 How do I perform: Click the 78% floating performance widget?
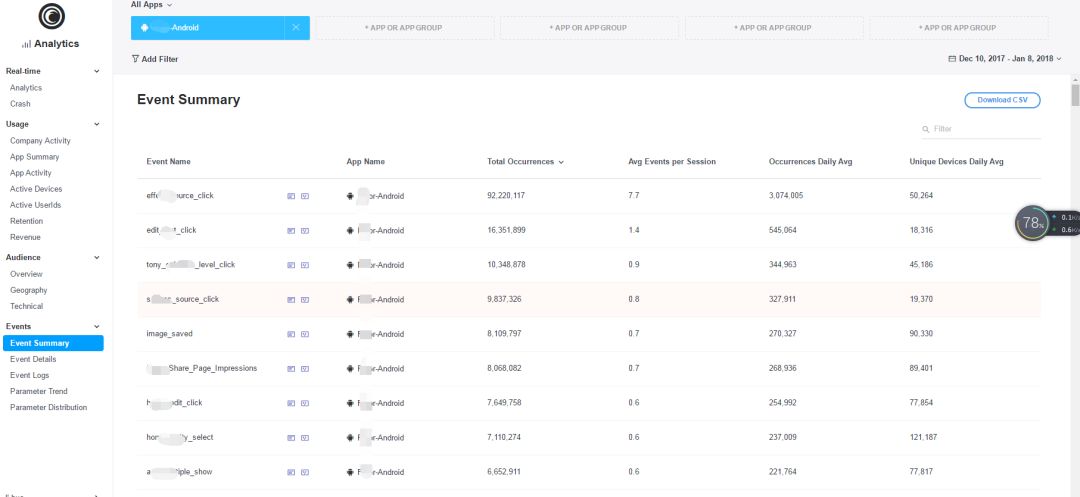[1033, 223]
